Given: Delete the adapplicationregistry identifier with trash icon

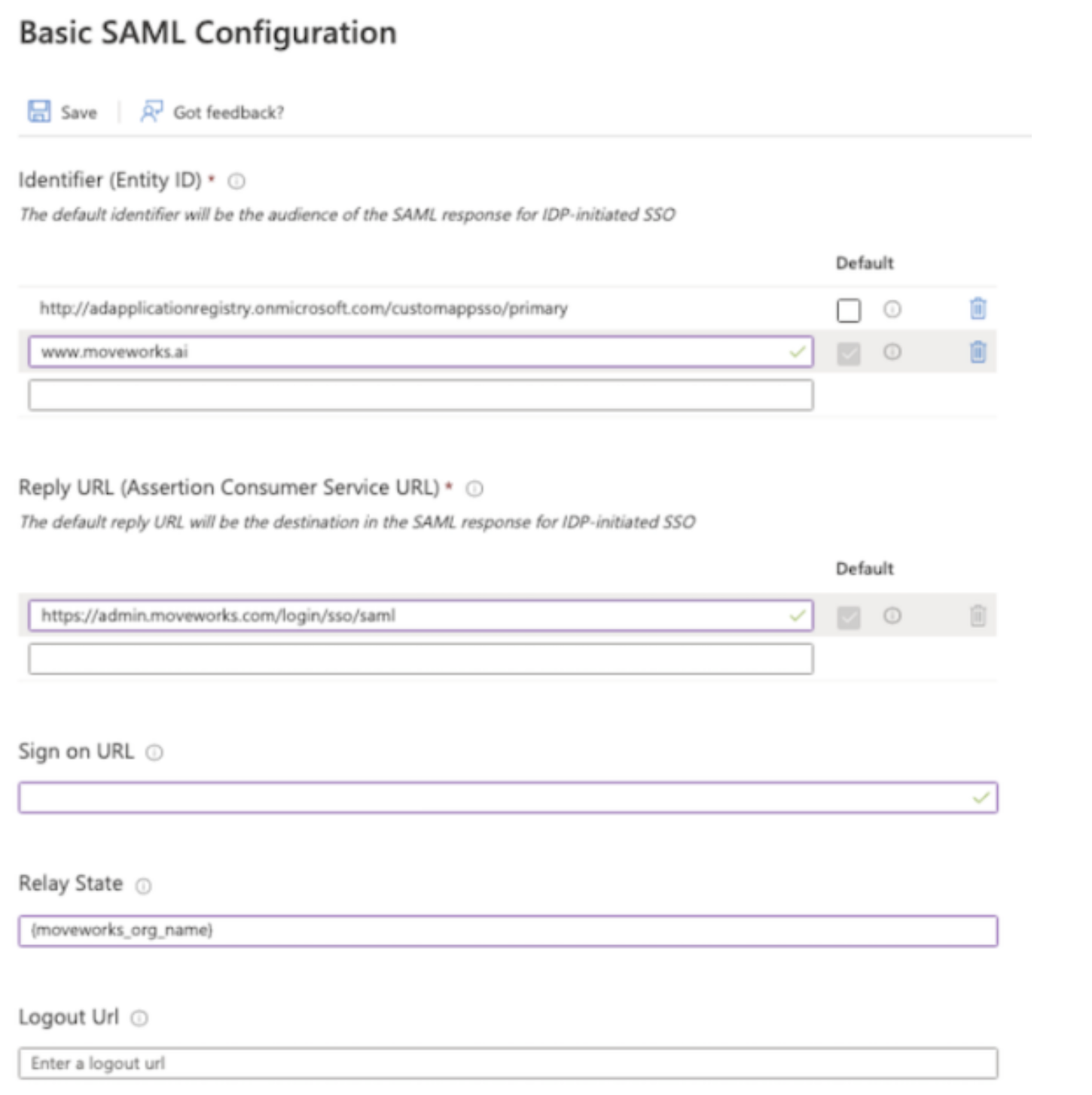Looking at the screenshot, I should (978, 309).
